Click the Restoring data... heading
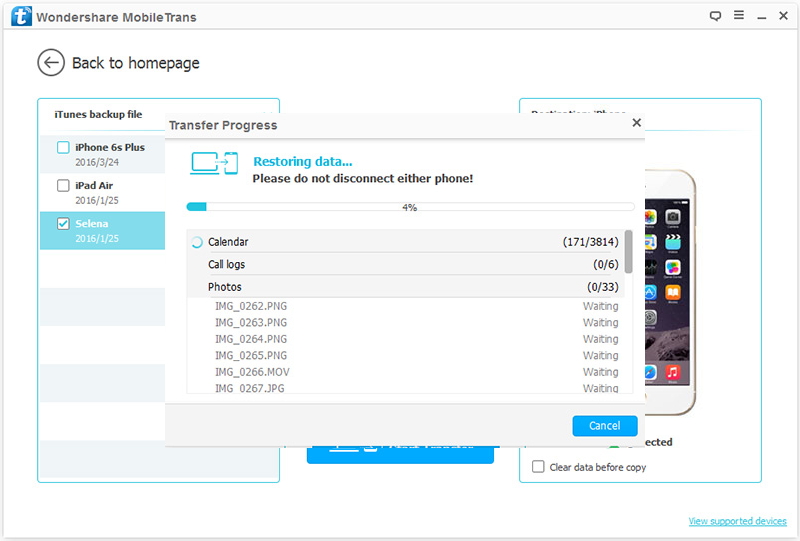 (303, 161)
